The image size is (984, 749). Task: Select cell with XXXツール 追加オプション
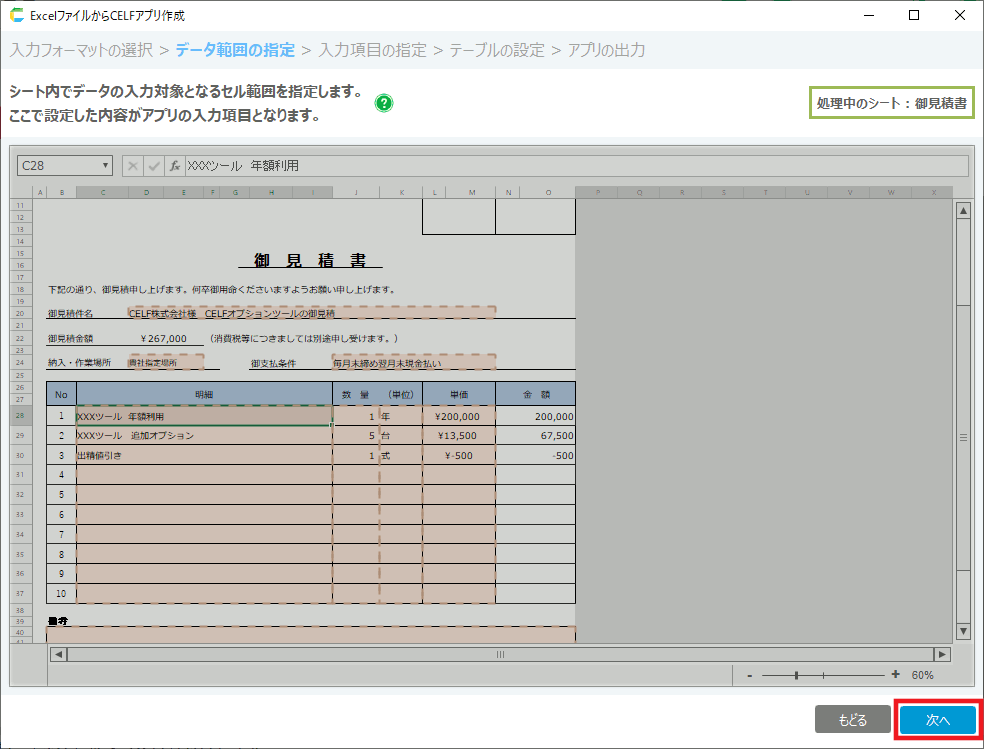pos(204,436)
